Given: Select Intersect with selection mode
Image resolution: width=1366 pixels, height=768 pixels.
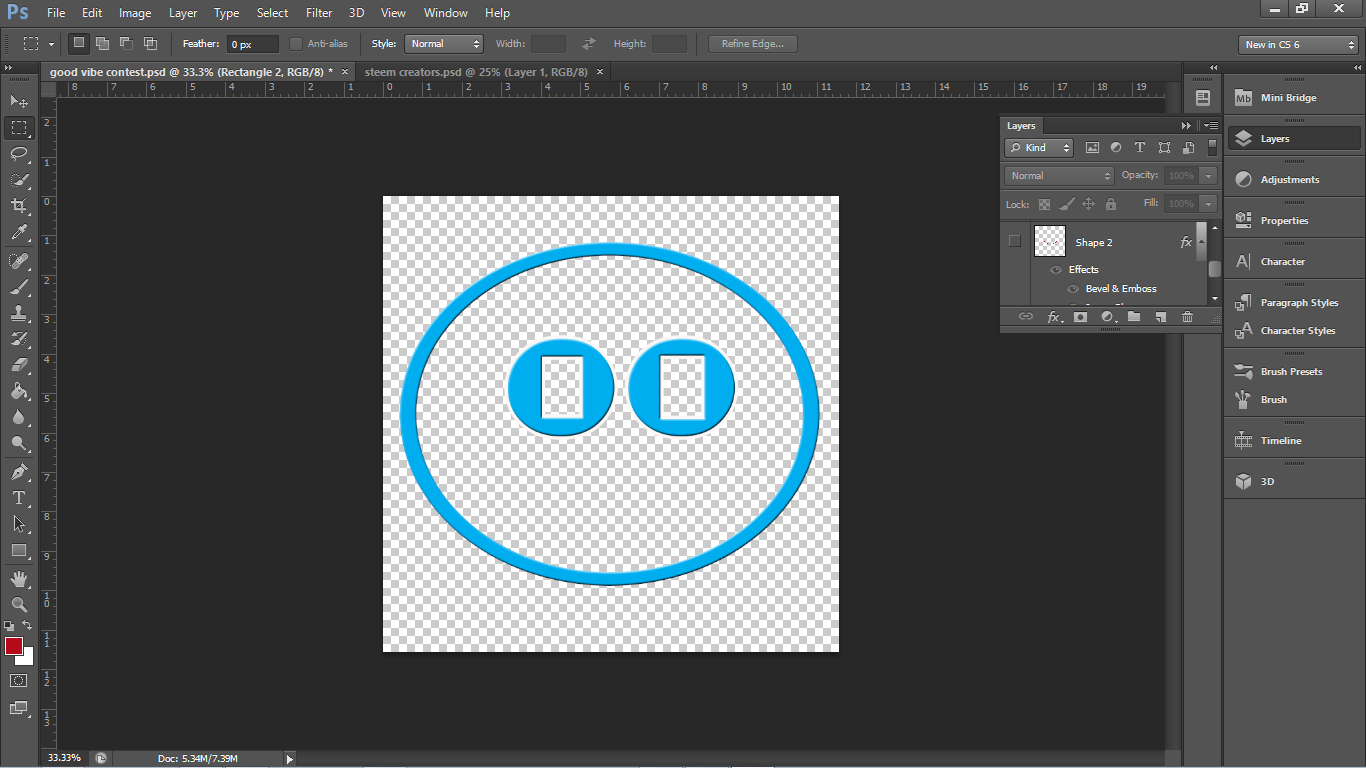Looking at the screenshot, I should 150,43.
